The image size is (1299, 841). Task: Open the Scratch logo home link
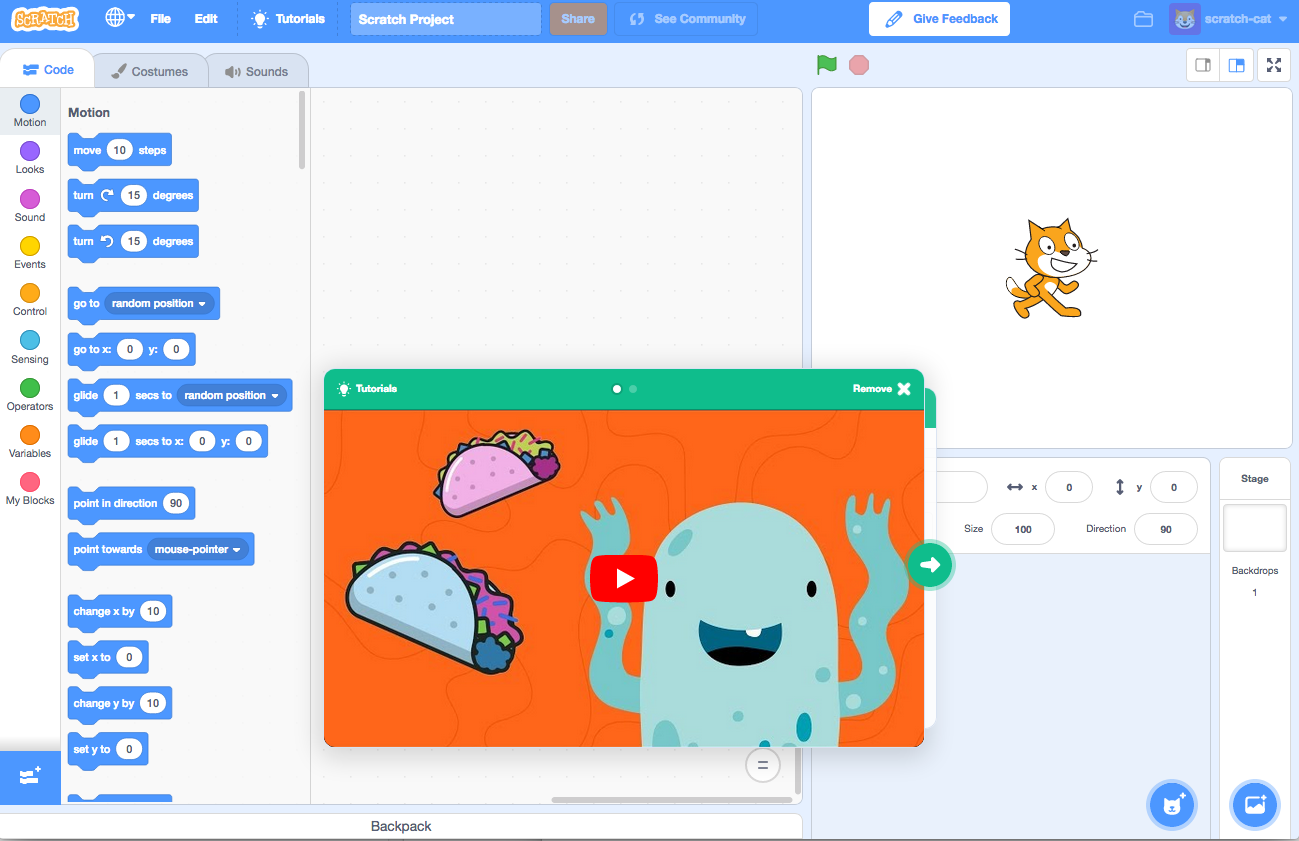click(x=46, y=18)
